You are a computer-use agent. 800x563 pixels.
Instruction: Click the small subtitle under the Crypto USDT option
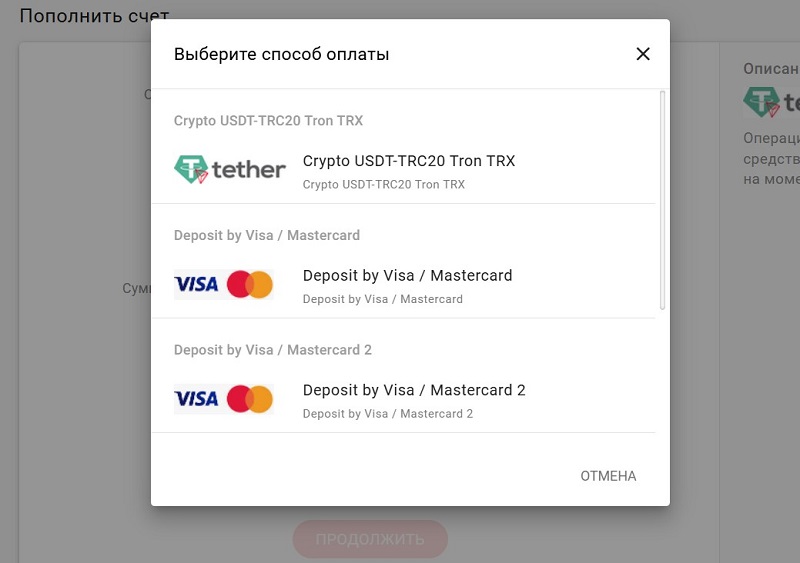384,184
